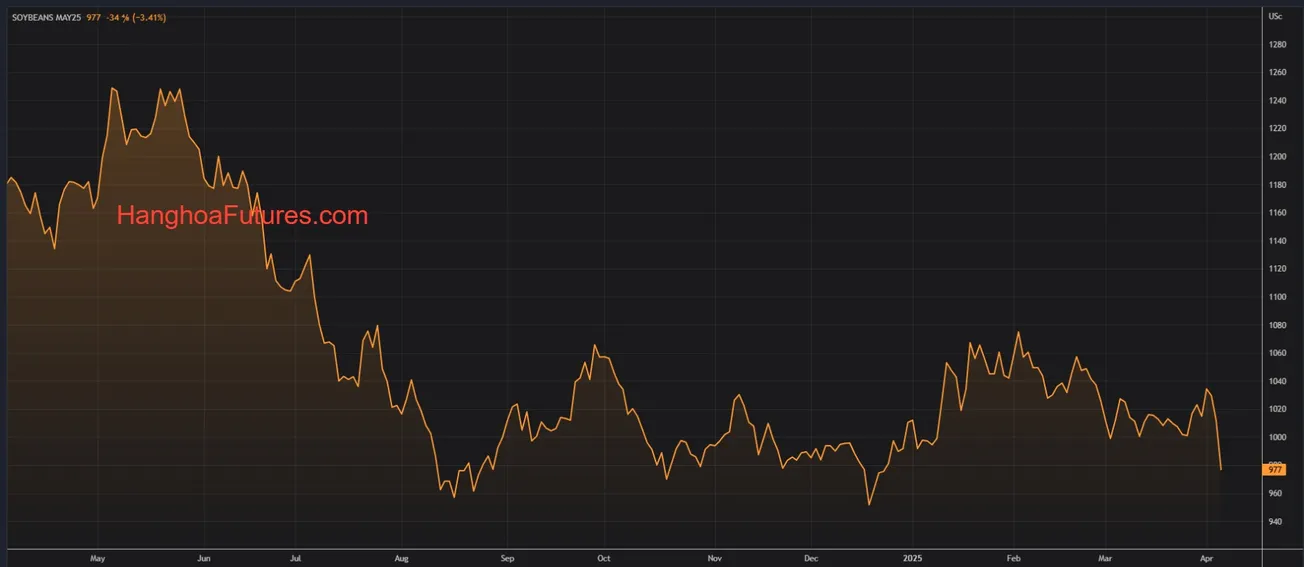Screen dimensions: 1304x567
Task: Select the USc currency unit label
Action: [1275, 16]
